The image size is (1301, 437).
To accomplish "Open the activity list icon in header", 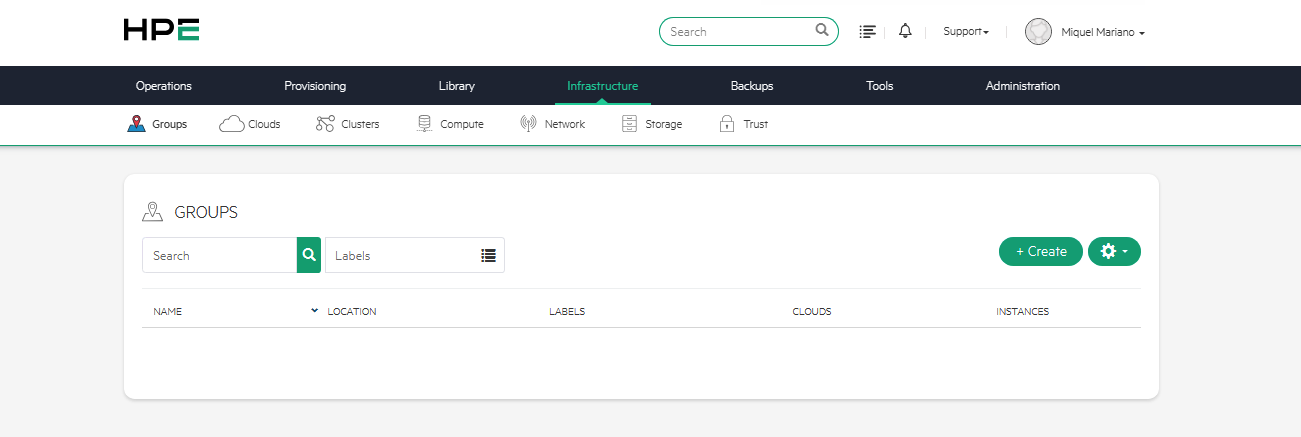I will click(868, 32).
